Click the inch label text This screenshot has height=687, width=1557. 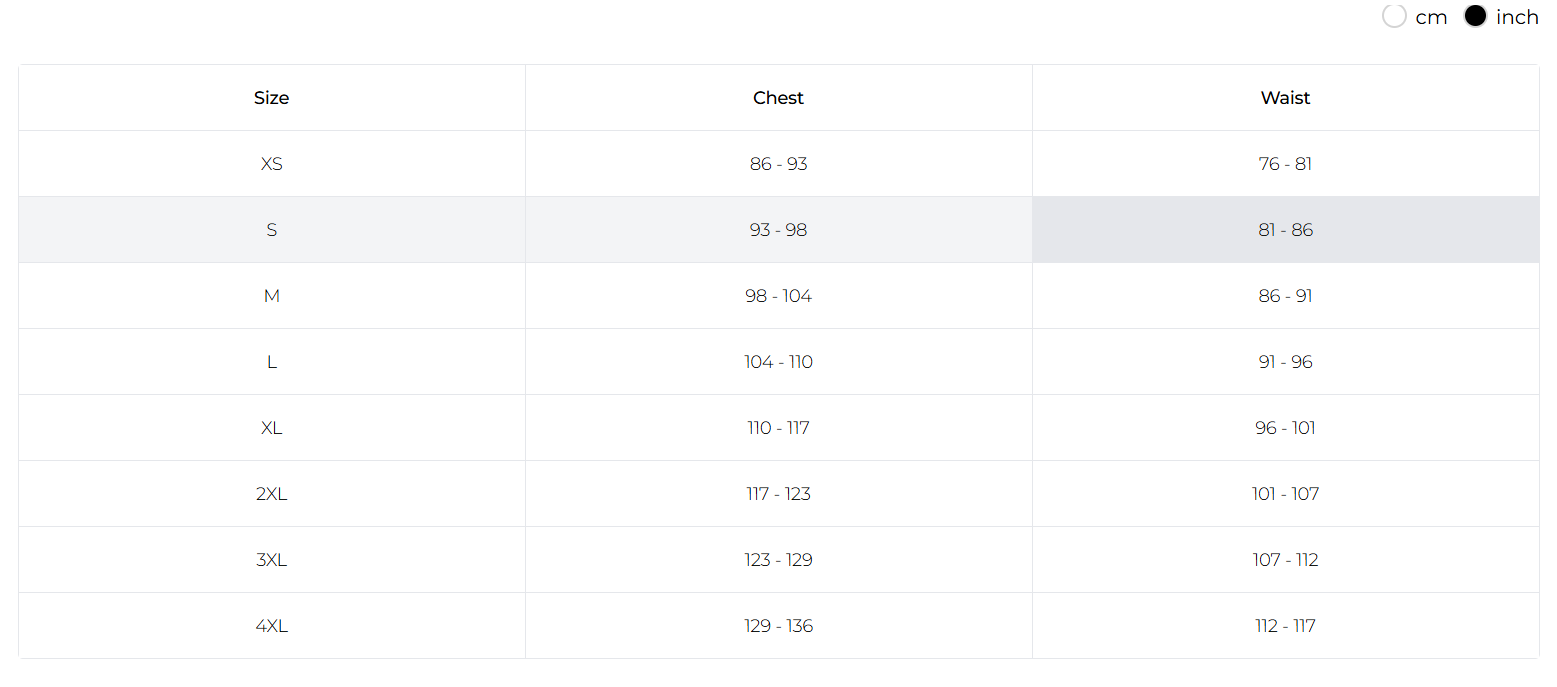[x=1517, y=17]
